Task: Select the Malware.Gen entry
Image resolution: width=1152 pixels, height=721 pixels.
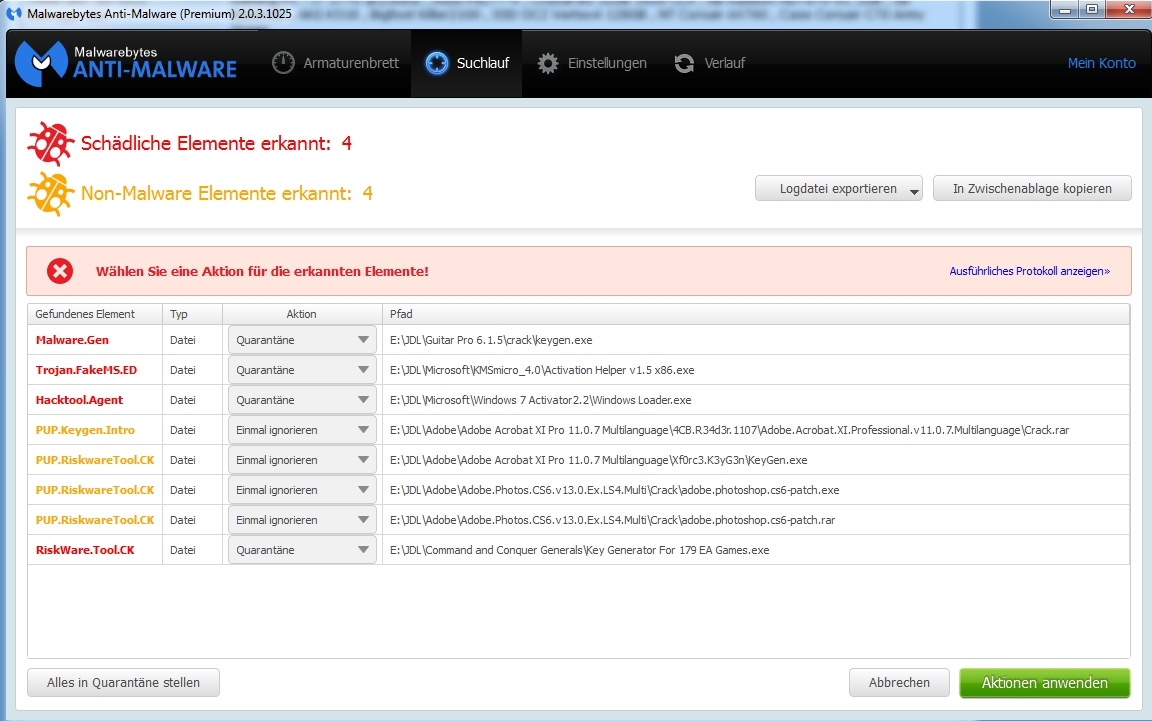Action: click(x=72, y=340)
